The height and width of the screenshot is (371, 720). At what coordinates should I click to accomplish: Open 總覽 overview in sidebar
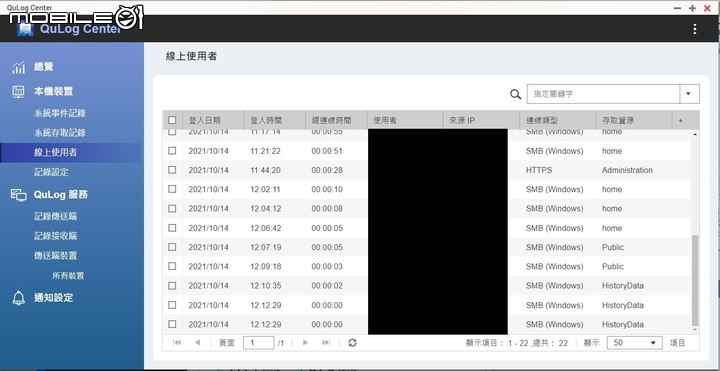click(44, 67)
